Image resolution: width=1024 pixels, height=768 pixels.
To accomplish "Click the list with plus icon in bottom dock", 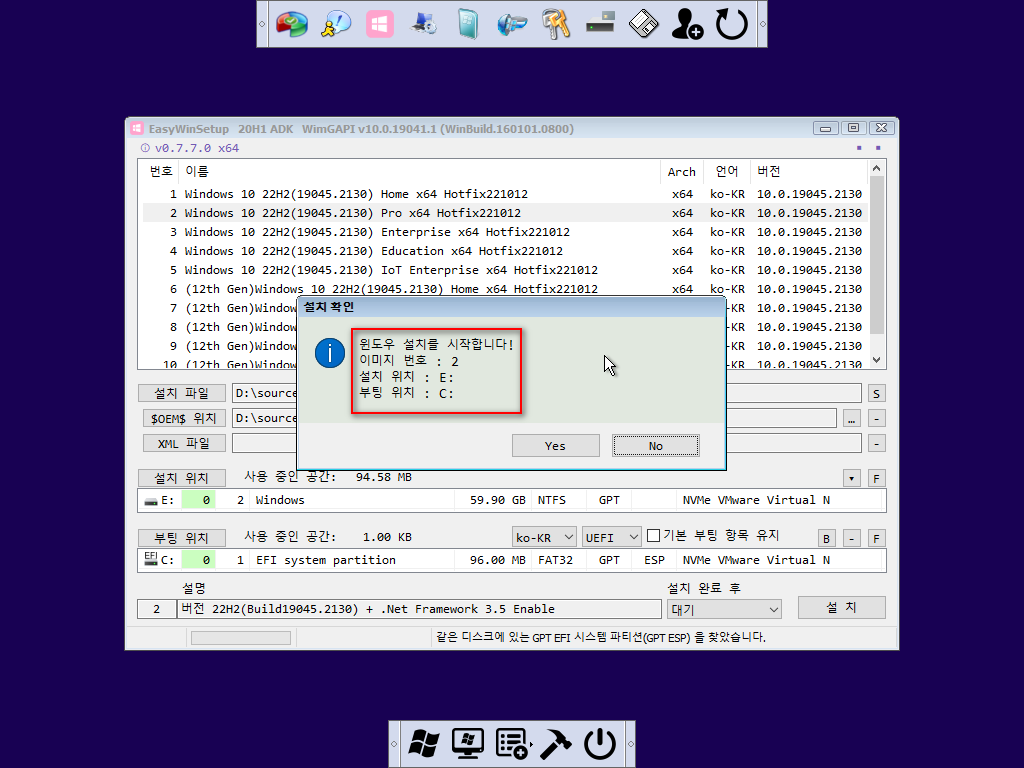I will (512, 744).
